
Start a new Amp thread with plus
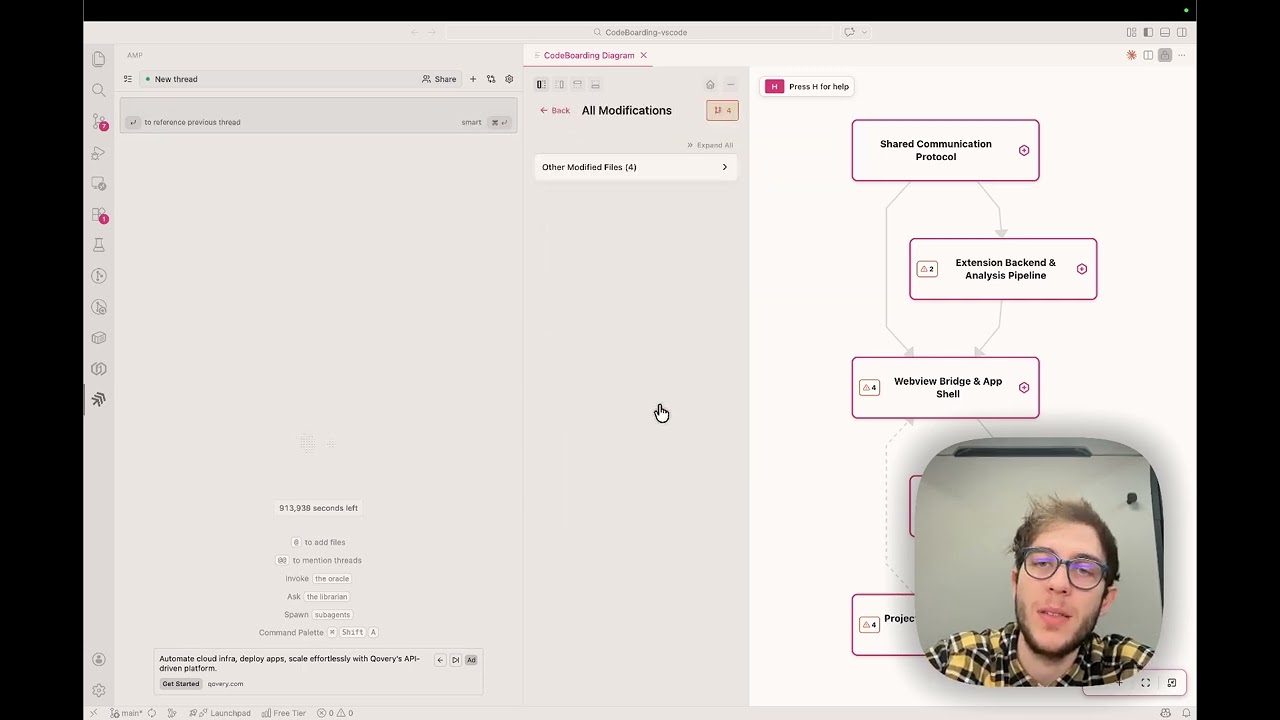[473, 79]
